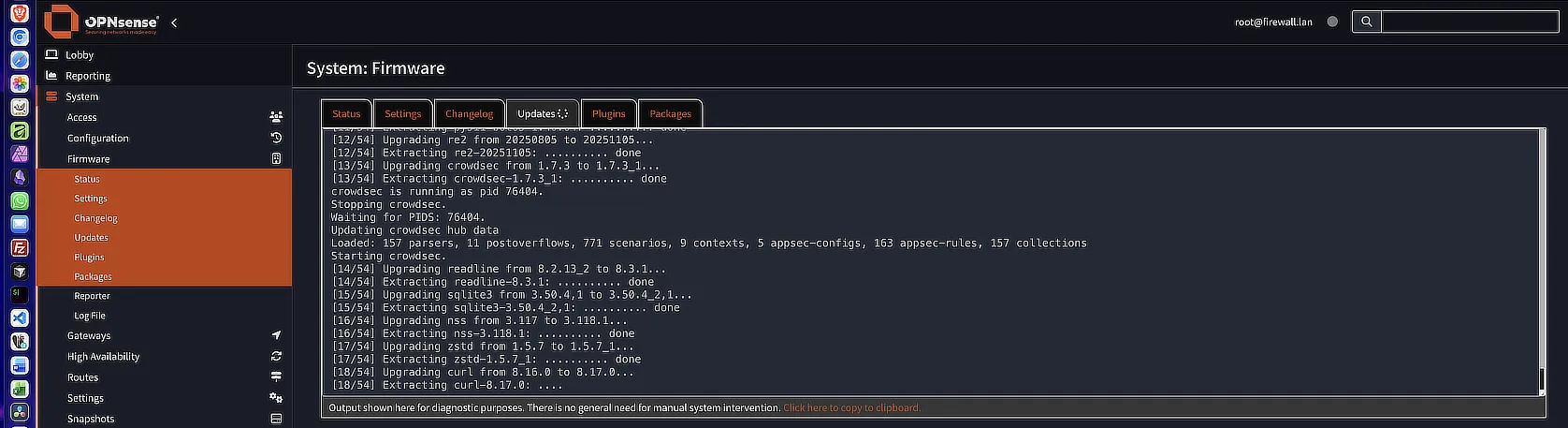This screenshot has width=1568, height=428.
Task: Collapse the sidebar with the chevron toggle
Action: pyautogui.click(x=174, y=22)
